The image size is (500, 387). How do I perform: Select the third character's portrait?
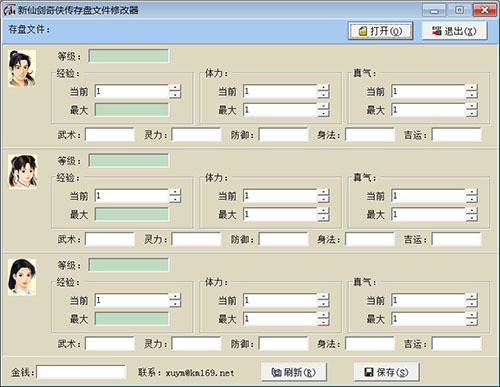pyautogui.click(x=22, y=277)
